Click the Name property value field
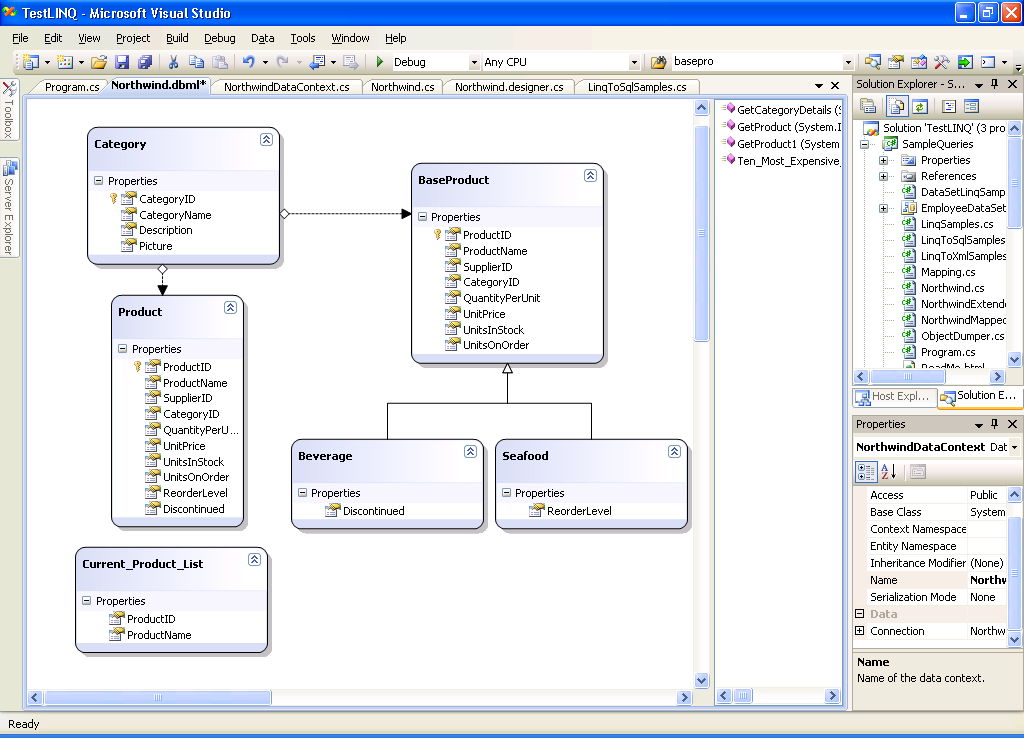 pos(987,580)
